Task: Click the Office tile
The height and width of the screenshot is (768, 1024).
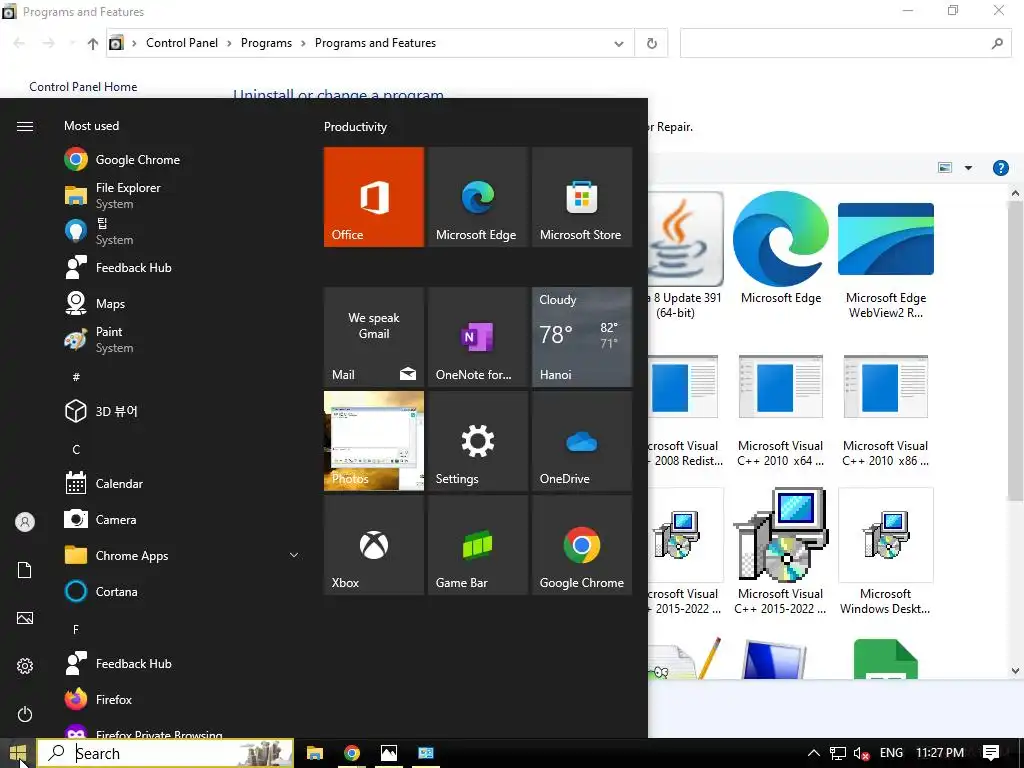Action: coord(374,197)
